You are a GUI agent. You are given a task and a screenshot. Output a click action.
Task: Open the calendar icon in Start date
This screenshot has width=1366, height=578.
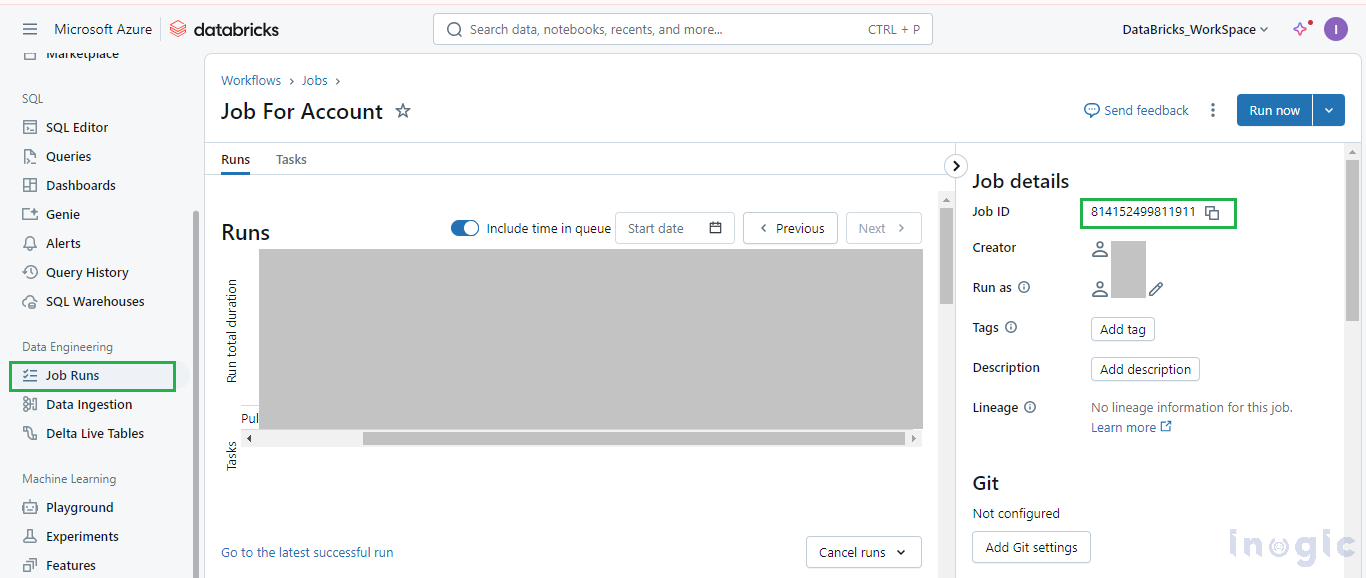(715, 228)
